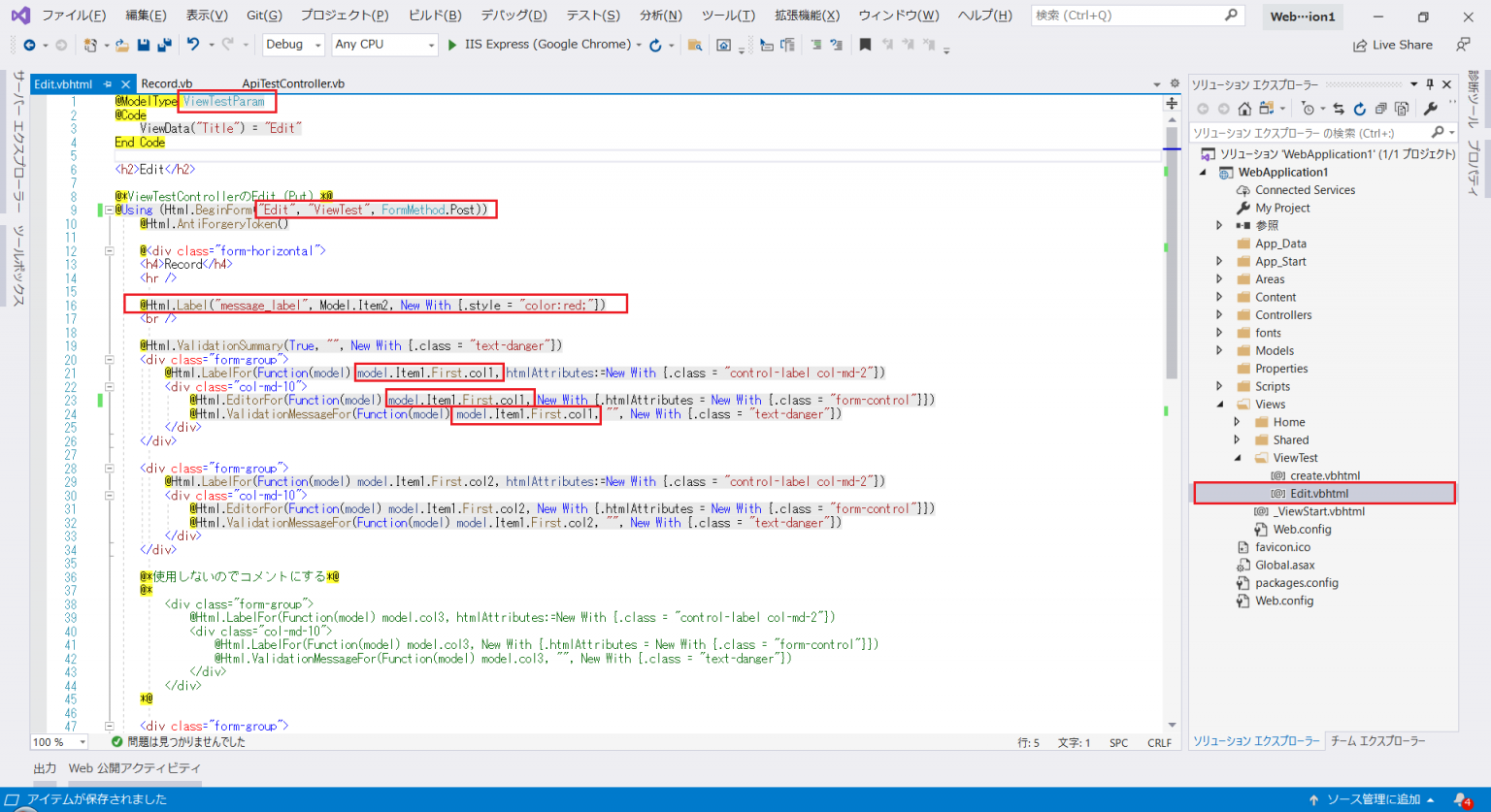Expand the Controllers folder in Solution Explorer
Viewport: 1491px width, 812px height.
(1220, 314)
